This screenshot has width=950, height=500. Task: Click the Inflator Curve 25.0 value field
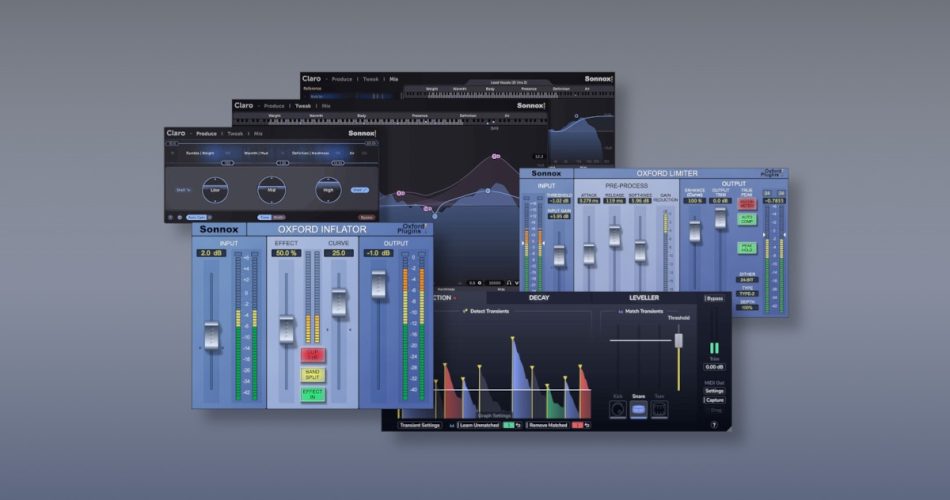pyautogui.click(x=339, y=253)
